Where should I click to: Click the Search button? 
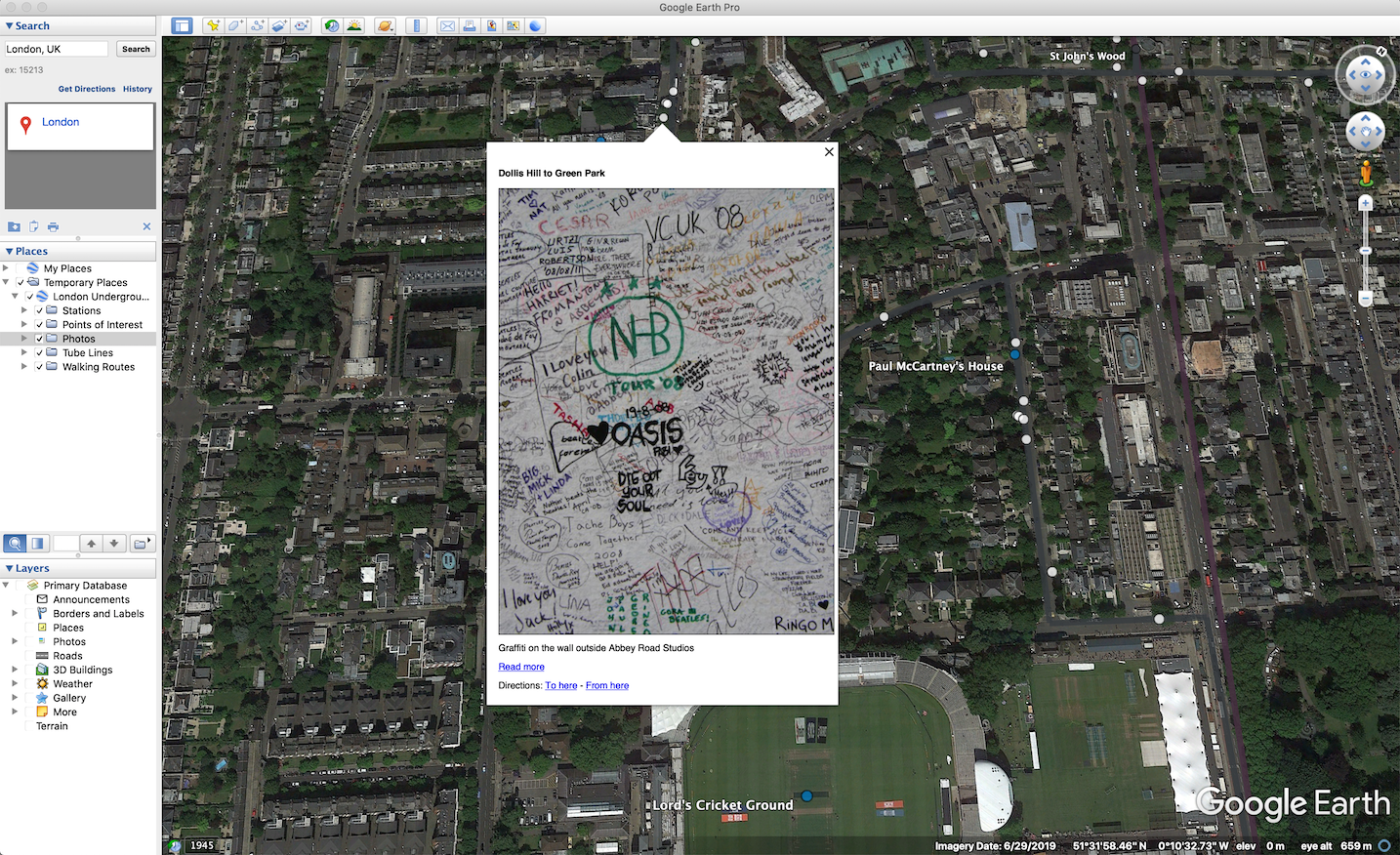click(x=136, y=49)
